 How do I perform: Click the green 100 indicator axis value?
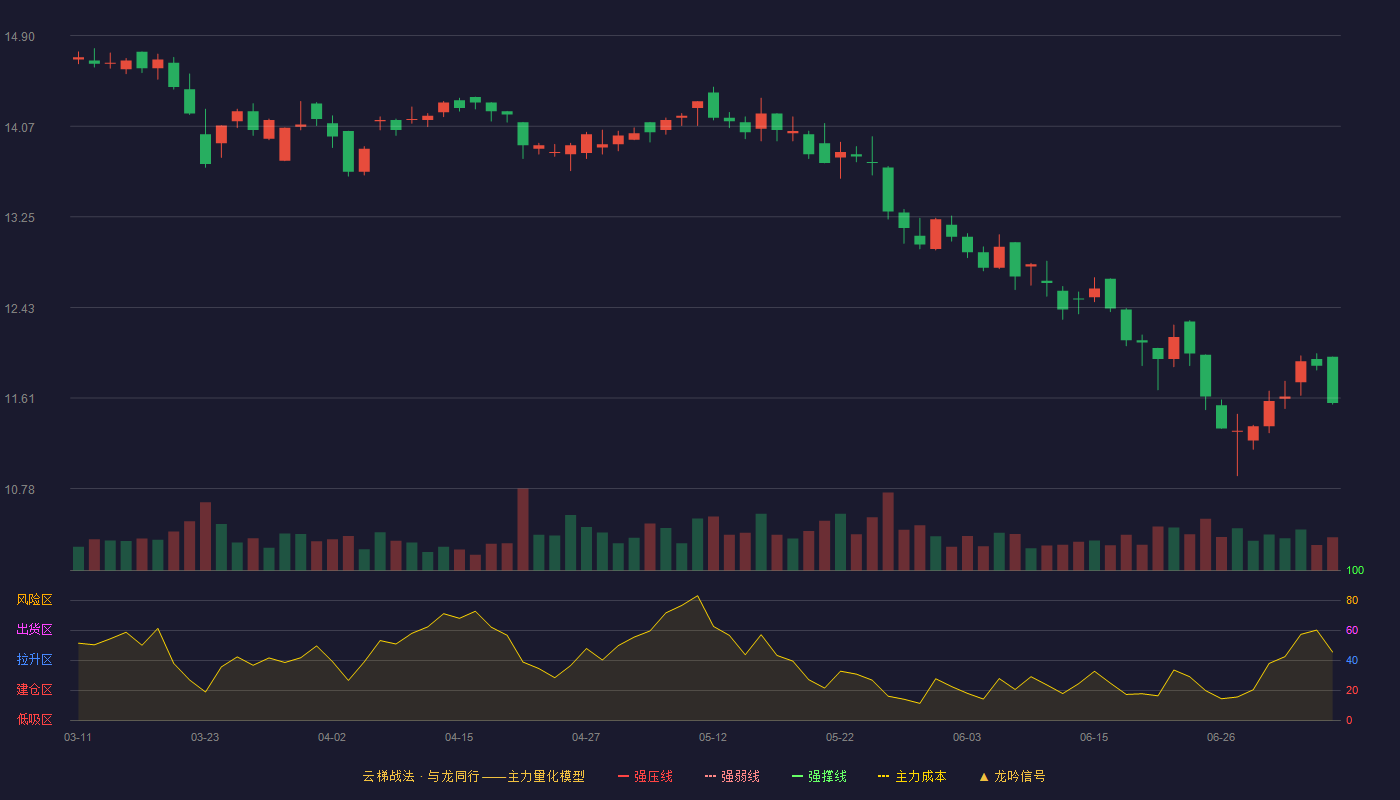coord(1355,571)
